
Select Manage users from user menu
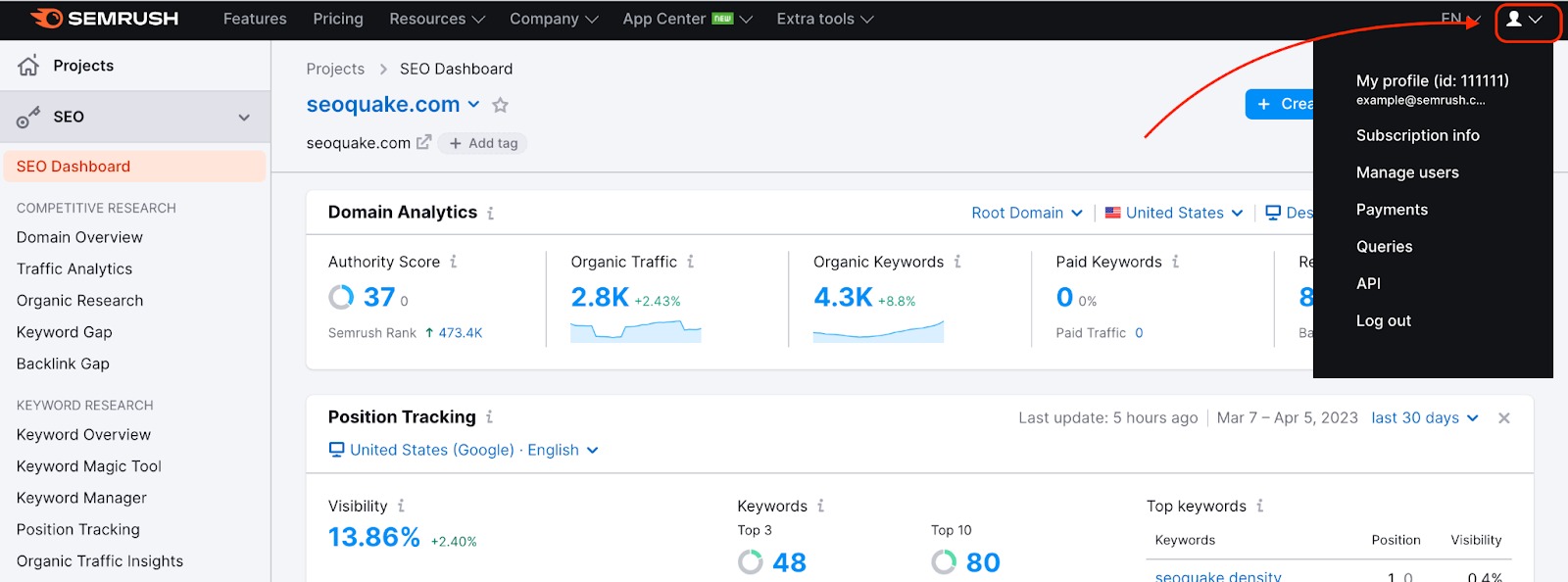pos(1407,172)
